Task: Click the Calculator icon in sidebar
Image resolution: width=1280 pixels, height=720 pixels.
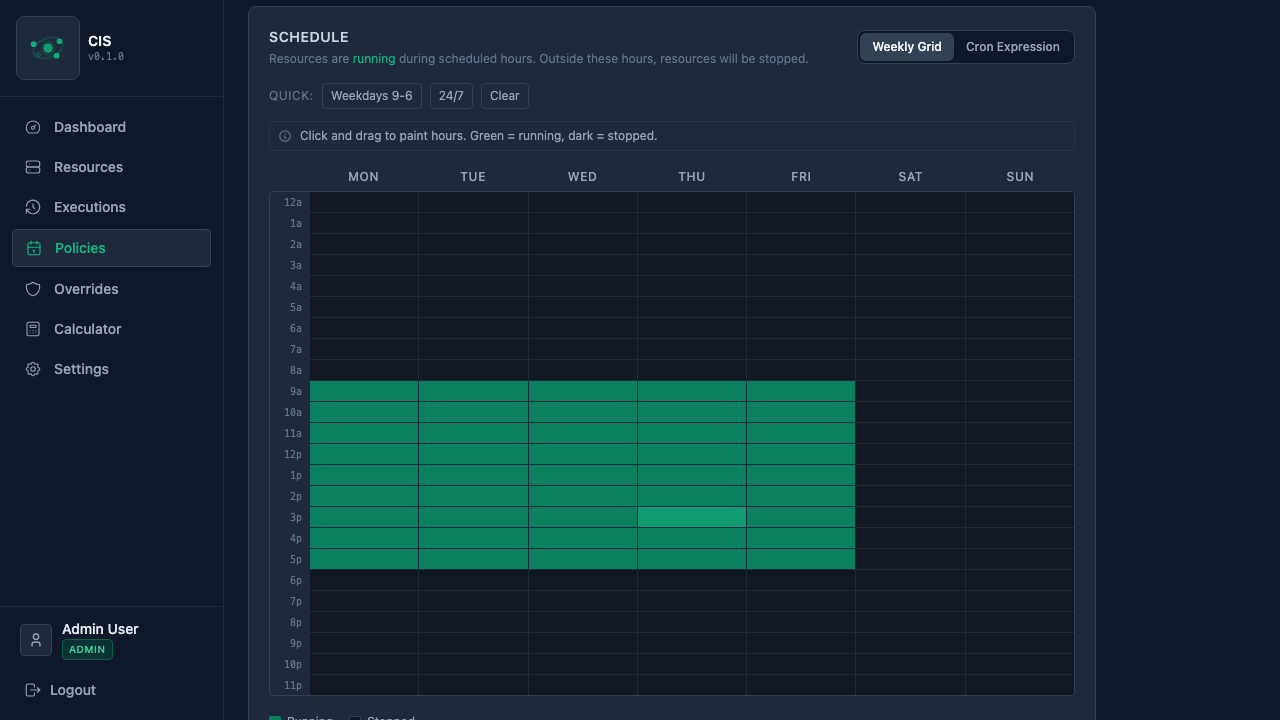Action: [33, 329]
